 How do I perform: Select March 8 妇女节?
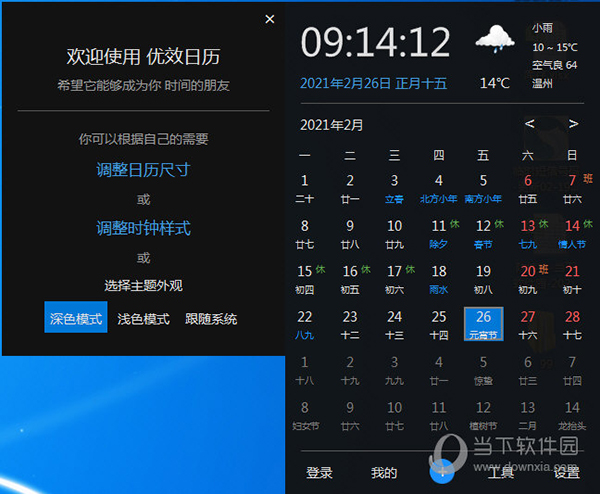(x=305, y=416)
